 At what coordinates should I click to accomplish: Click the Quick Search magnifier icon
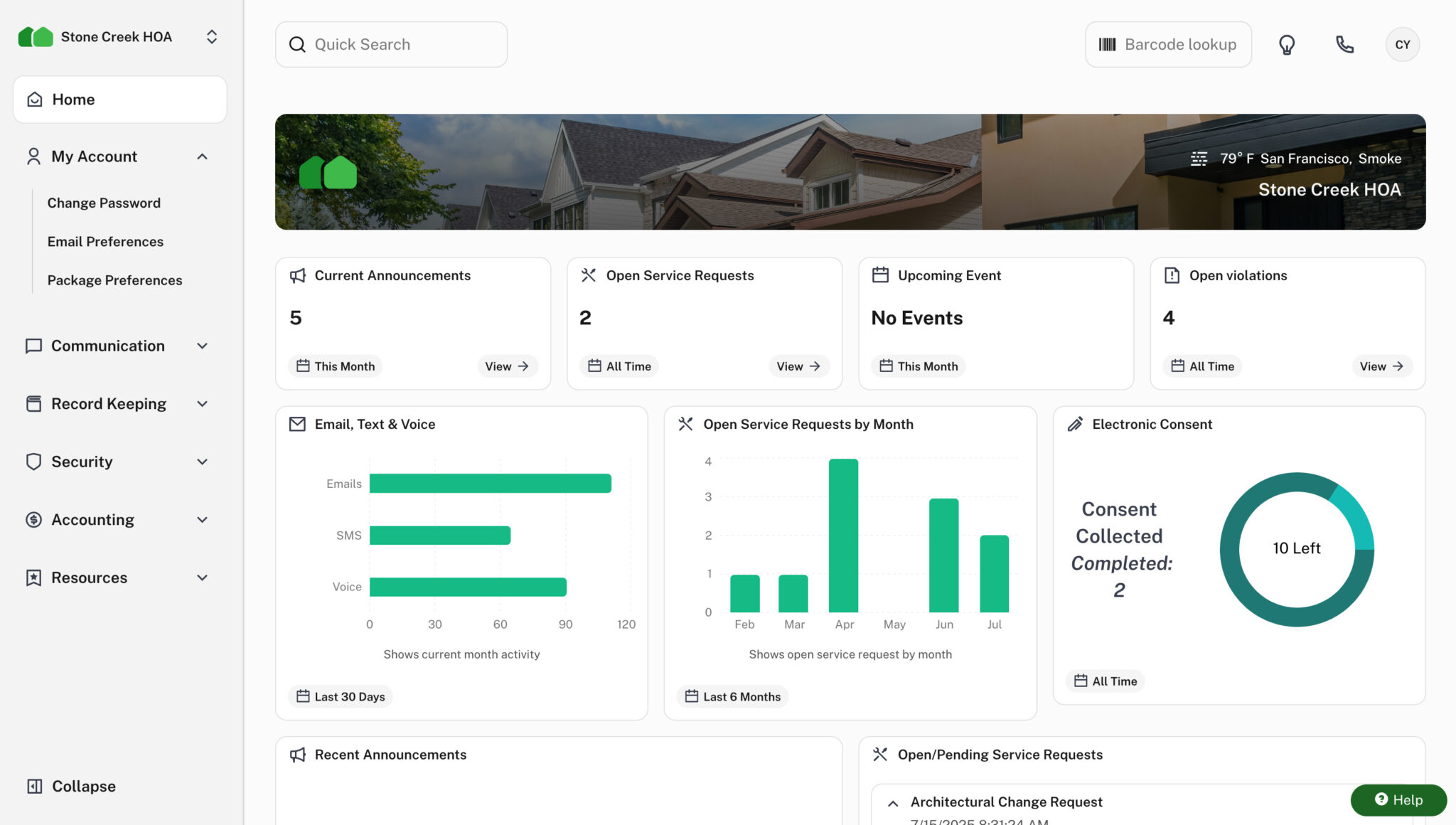click(x=297, y=44)
